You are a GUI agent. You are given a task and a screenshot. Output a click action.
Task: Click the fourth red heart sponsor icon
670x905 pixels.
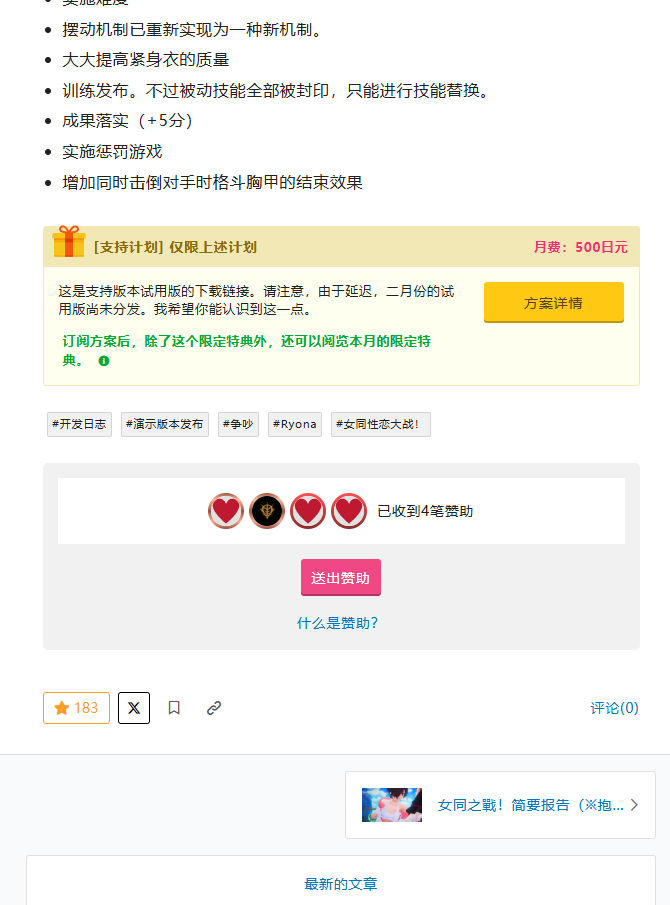point(348,511)
